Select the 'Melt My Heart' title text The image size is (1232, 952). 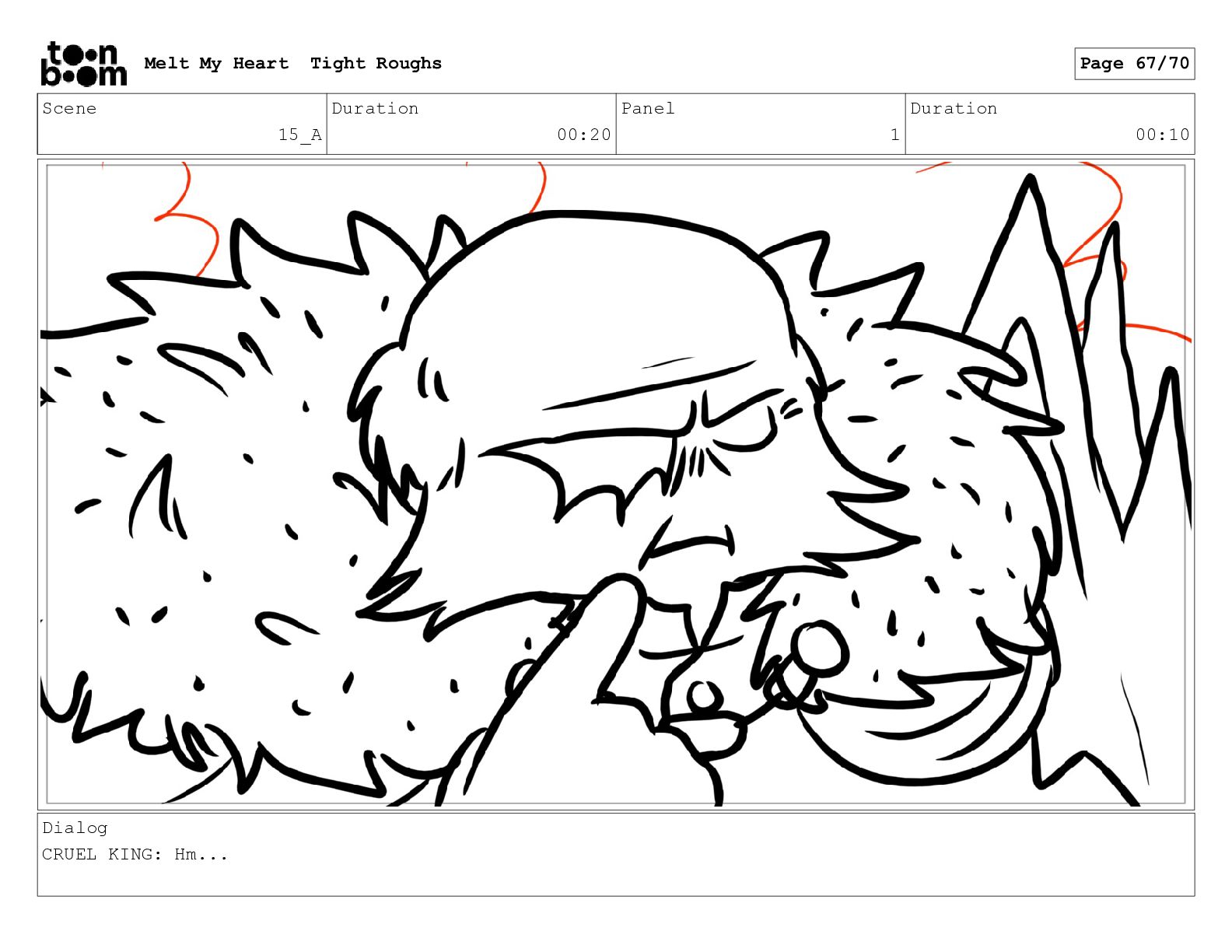216,64
